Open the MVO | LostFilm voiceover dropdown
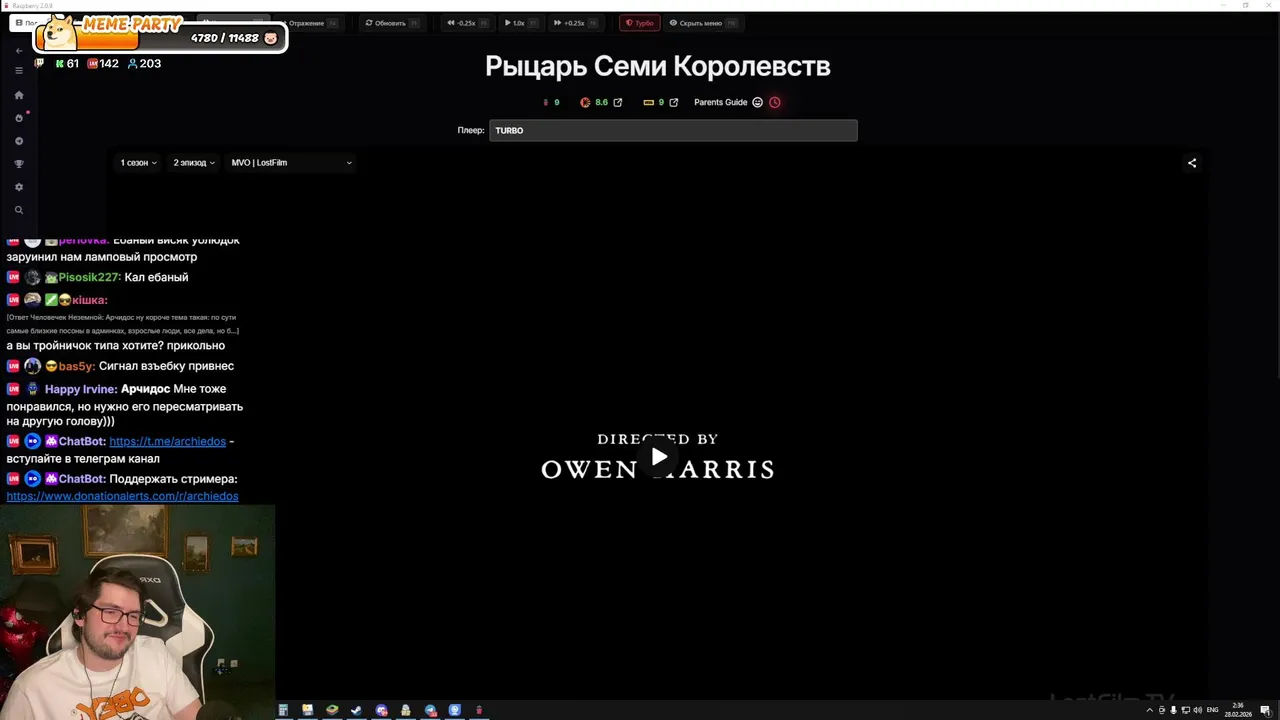This screenshot has height=720, width=1280. pos(291,163)
